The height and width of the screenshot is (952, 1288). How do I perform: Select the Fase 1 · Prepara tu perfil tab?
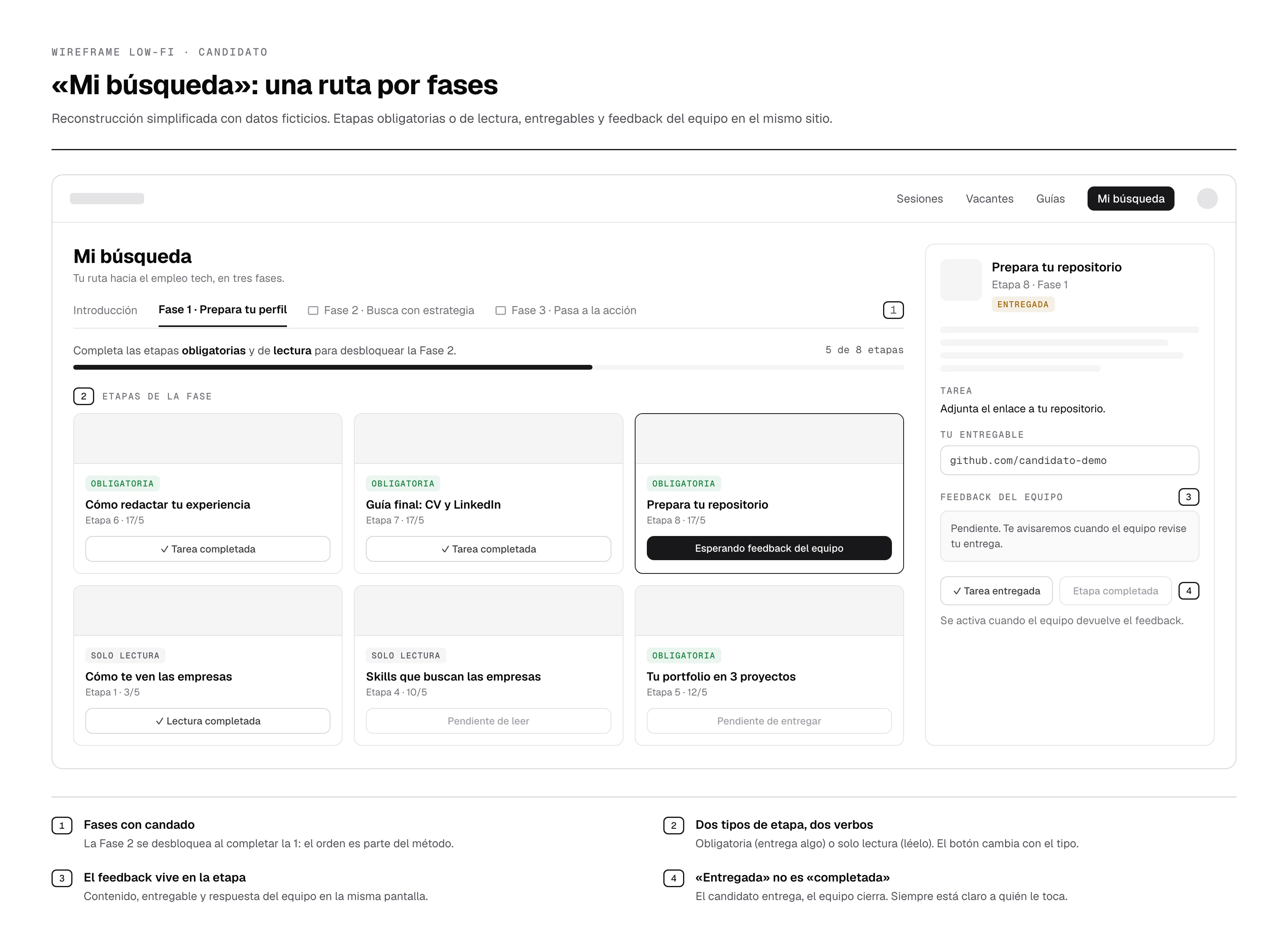tap(222, 310)
